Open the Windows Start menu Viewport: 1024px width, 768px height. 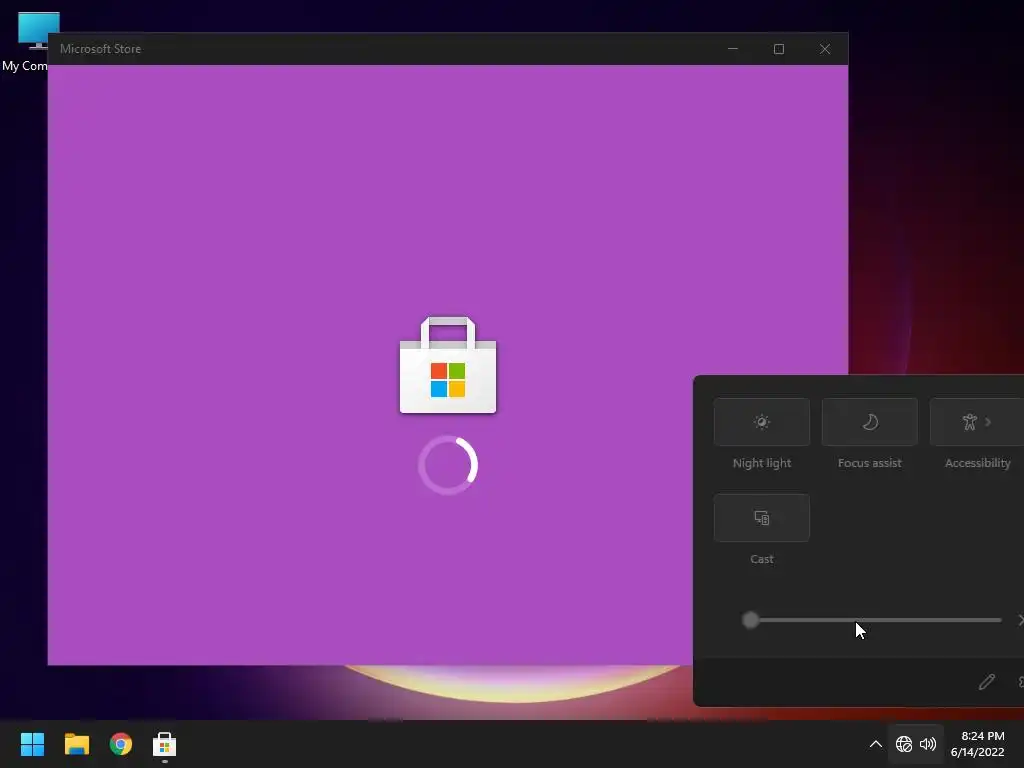[x=32, y=744]
